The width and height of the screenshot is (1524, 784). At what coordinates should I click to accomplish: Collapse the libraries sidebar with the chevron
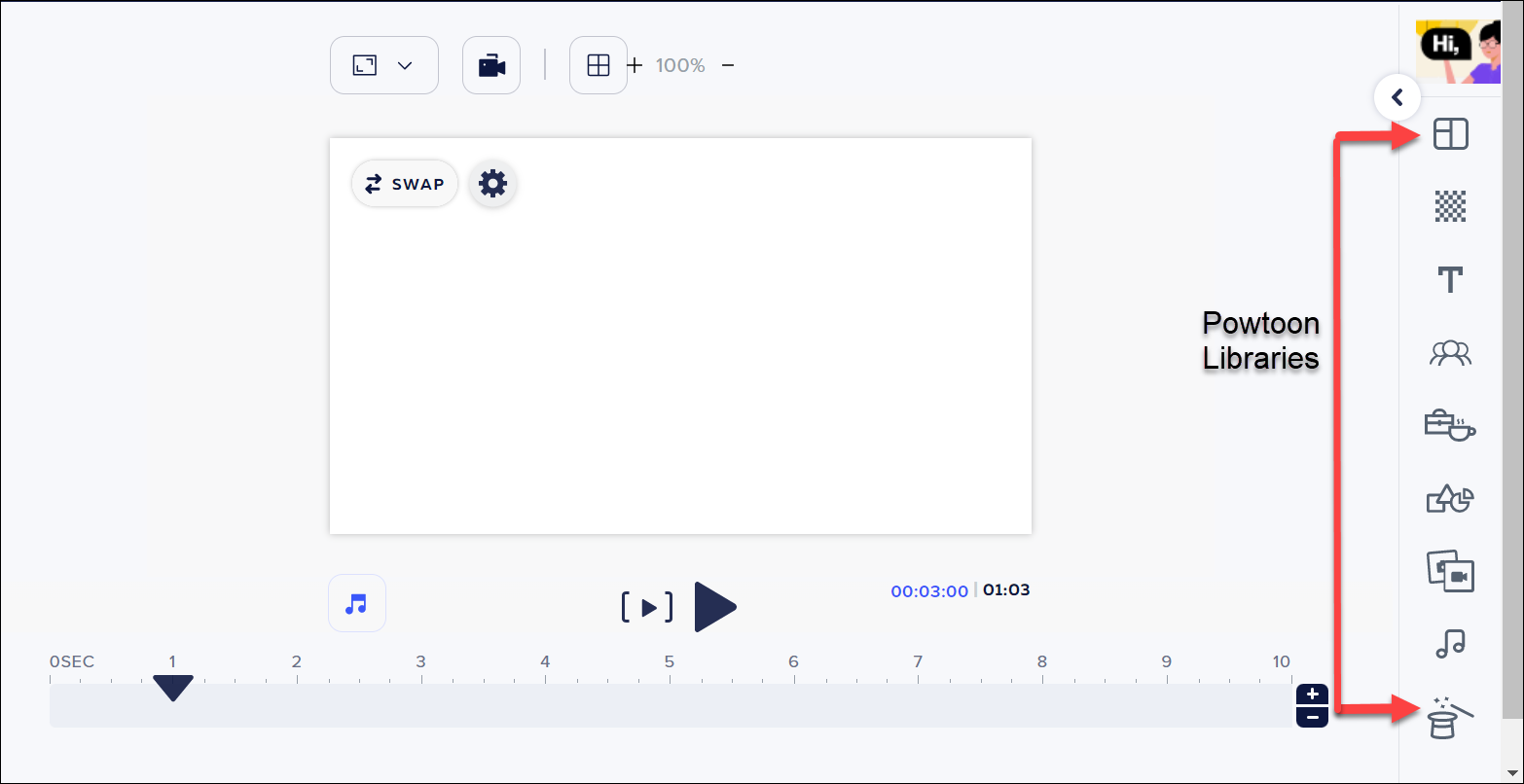tap(1397, 97)
